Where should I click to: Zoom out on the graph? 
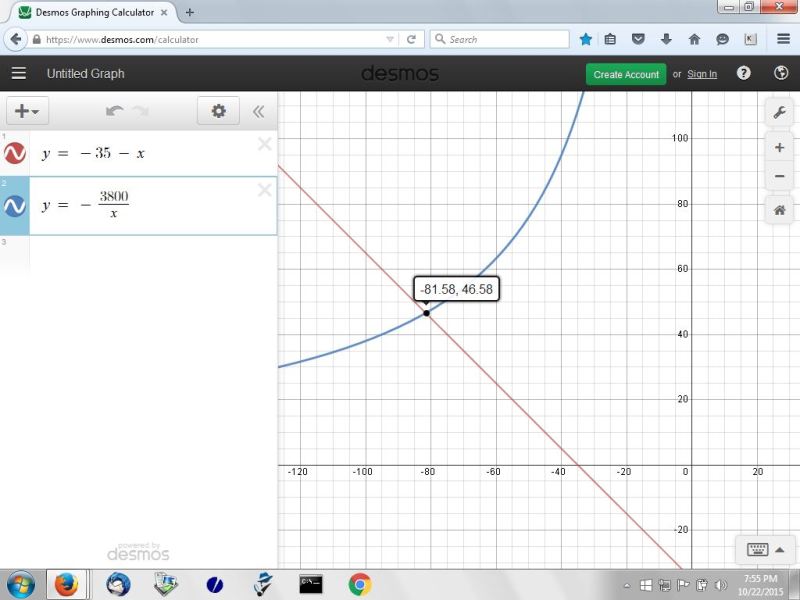[x=779, y=176]
